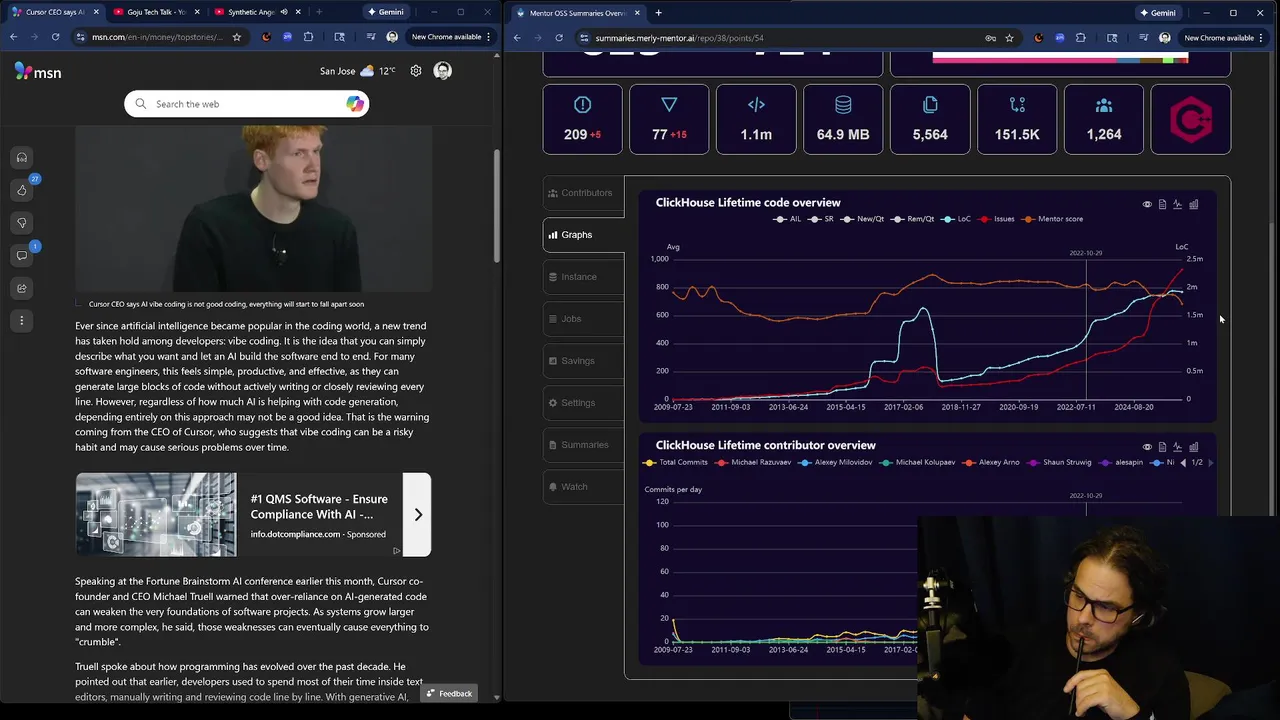Open the Contributors sidebar tab
This screenshot has width=1280, height=720.
pos(583,193)
